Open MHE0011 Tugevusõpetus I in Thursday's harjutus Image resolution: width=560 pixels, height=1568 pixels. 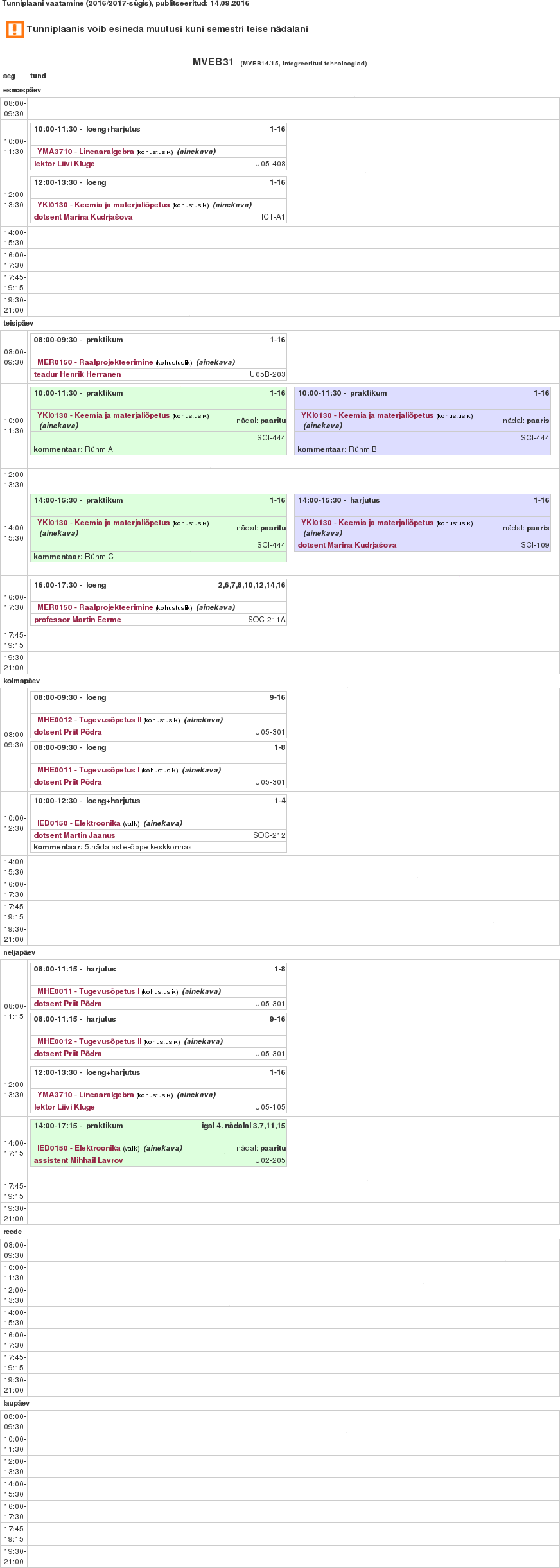pyautogui.click(x=88, y=991)
